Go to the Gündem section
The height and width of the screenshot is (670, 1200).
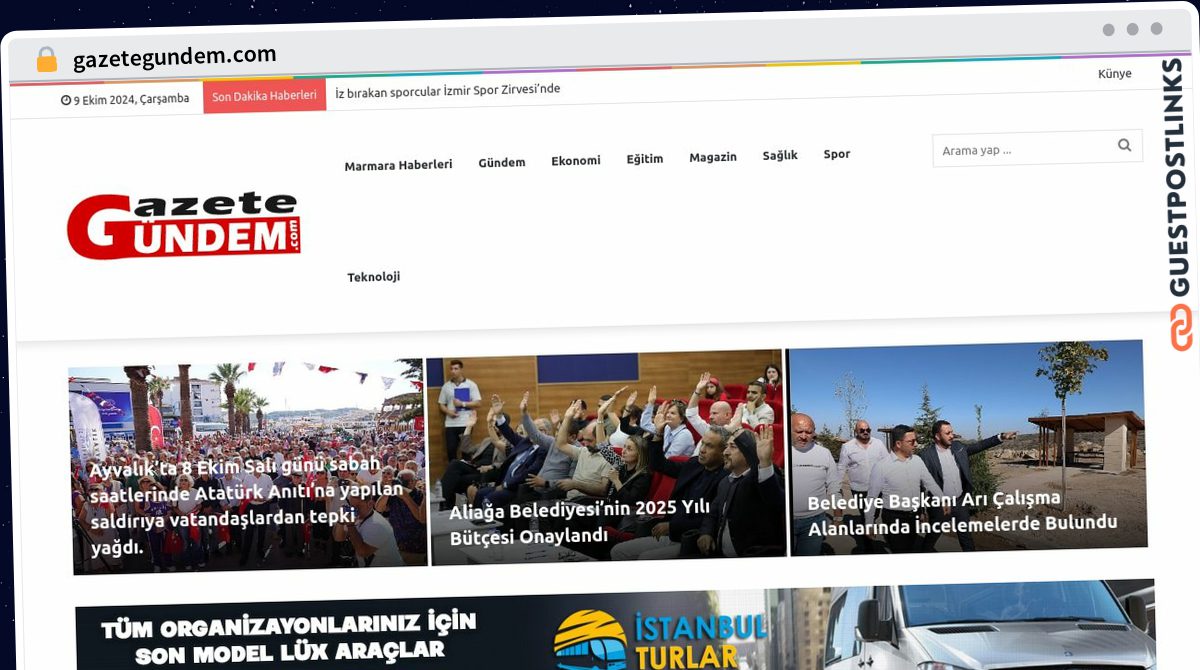[502, 162]
